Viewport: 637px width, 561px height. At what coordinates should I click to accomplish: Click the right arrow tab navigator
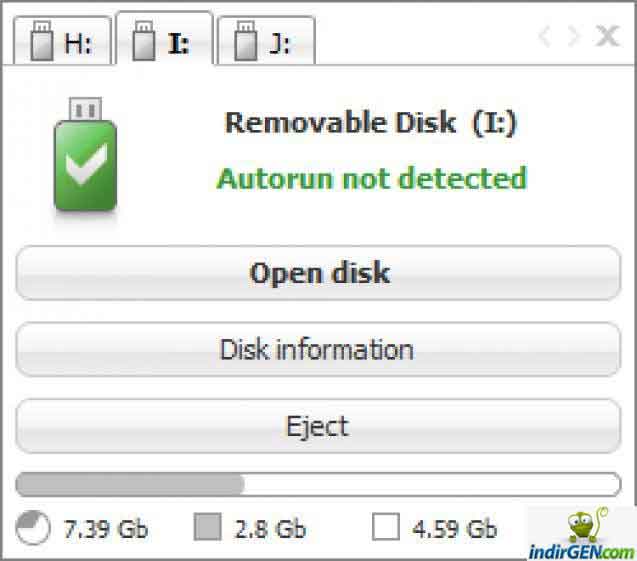click(x=573, y=36)
